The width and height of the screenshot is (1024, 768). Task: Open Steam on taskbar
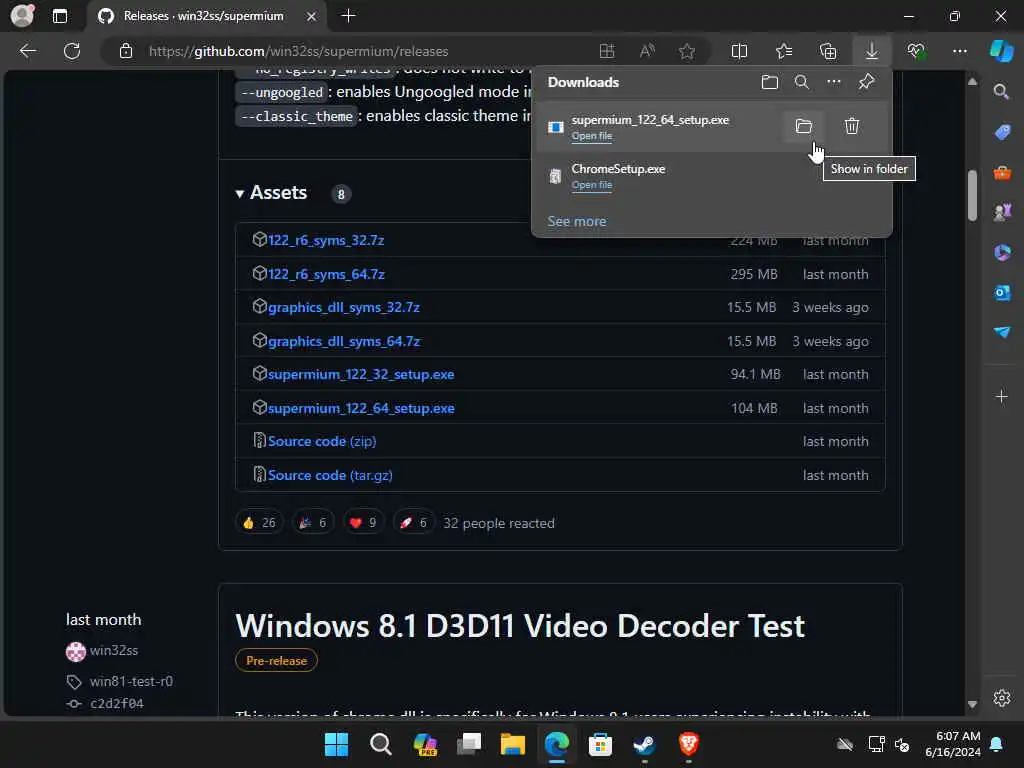click(x=645, y=744)
